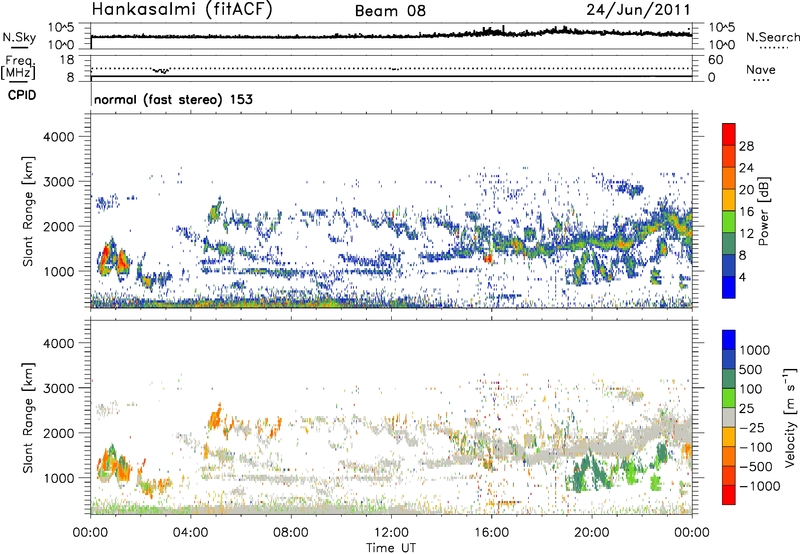
Task: Click the "Hankasalmi (fitACF)" plot title
Action: (182, 9)
